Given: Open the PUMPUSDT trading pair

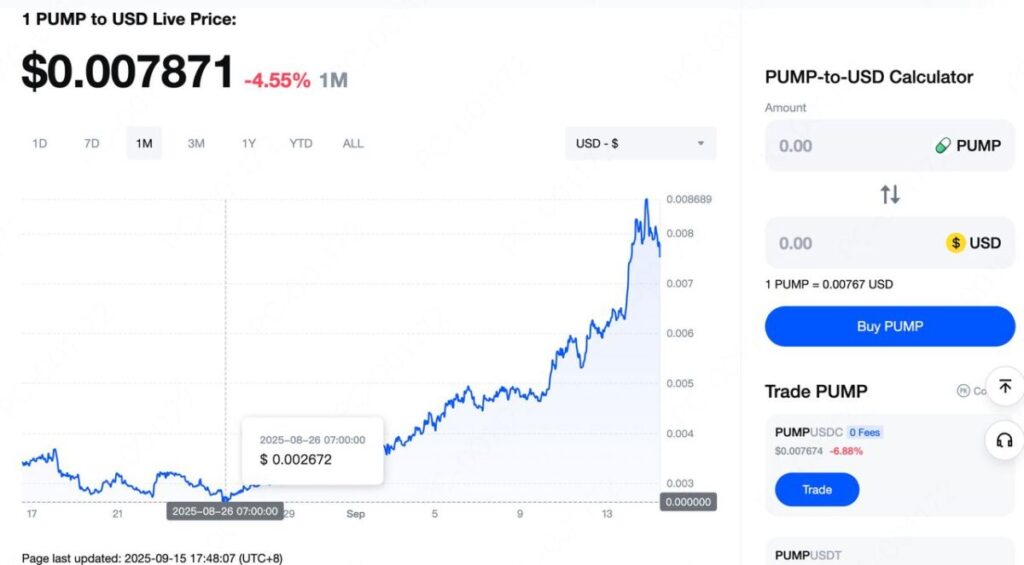Looking at the screenshot, I should [x=809, y=555].
